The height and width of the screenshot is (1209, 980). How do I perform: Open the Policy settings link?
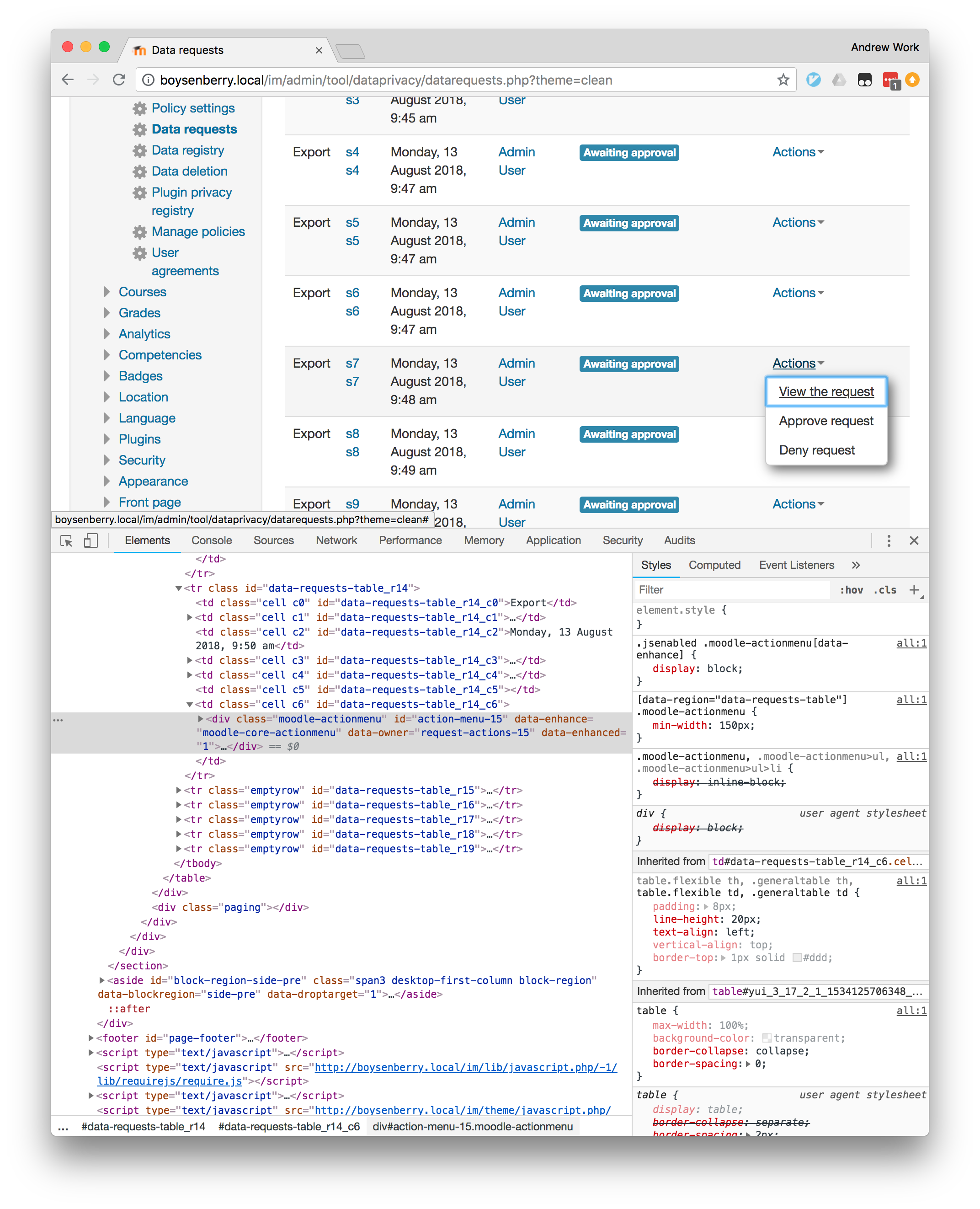tap(193, 108)
